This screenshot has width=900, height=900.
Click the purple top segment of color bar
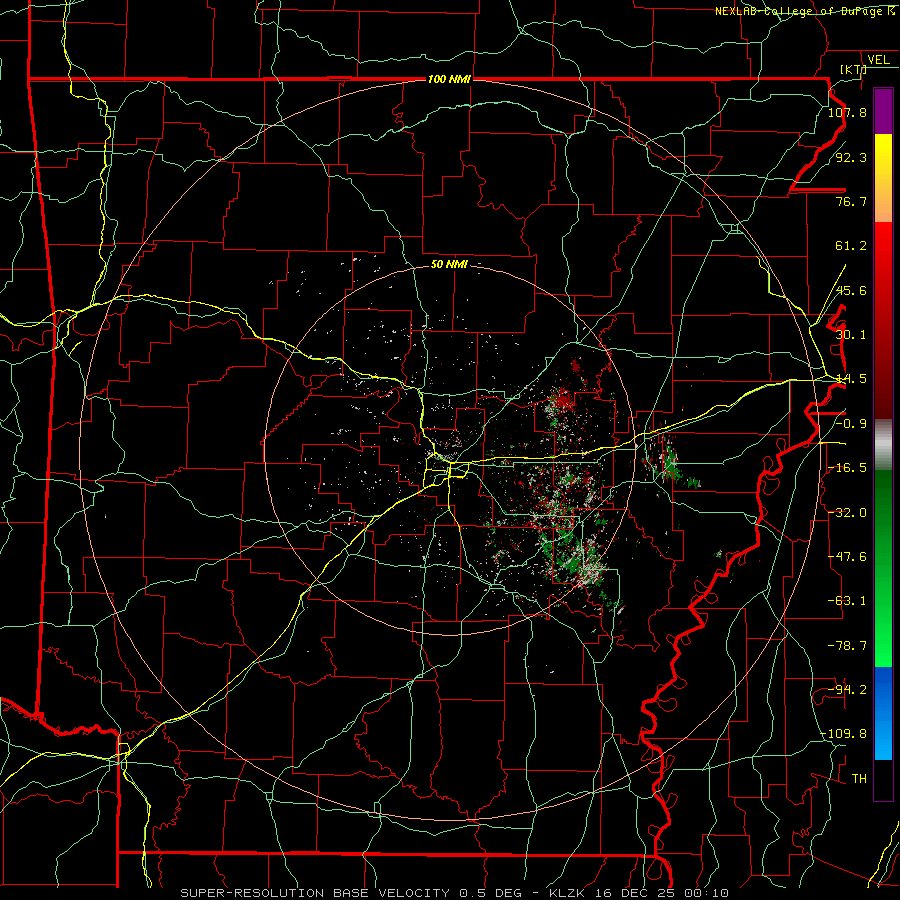tap(883, 111)
